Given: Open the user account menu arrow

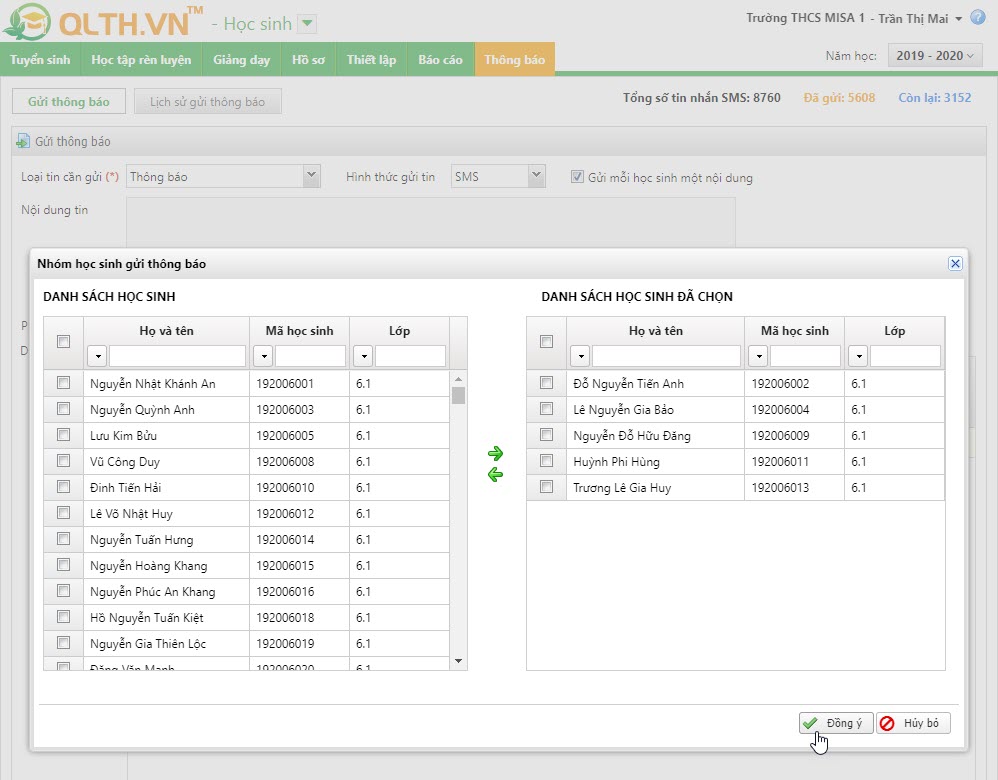Looking at the screenshot, I should pyautogui.click(x=959, y=19).
